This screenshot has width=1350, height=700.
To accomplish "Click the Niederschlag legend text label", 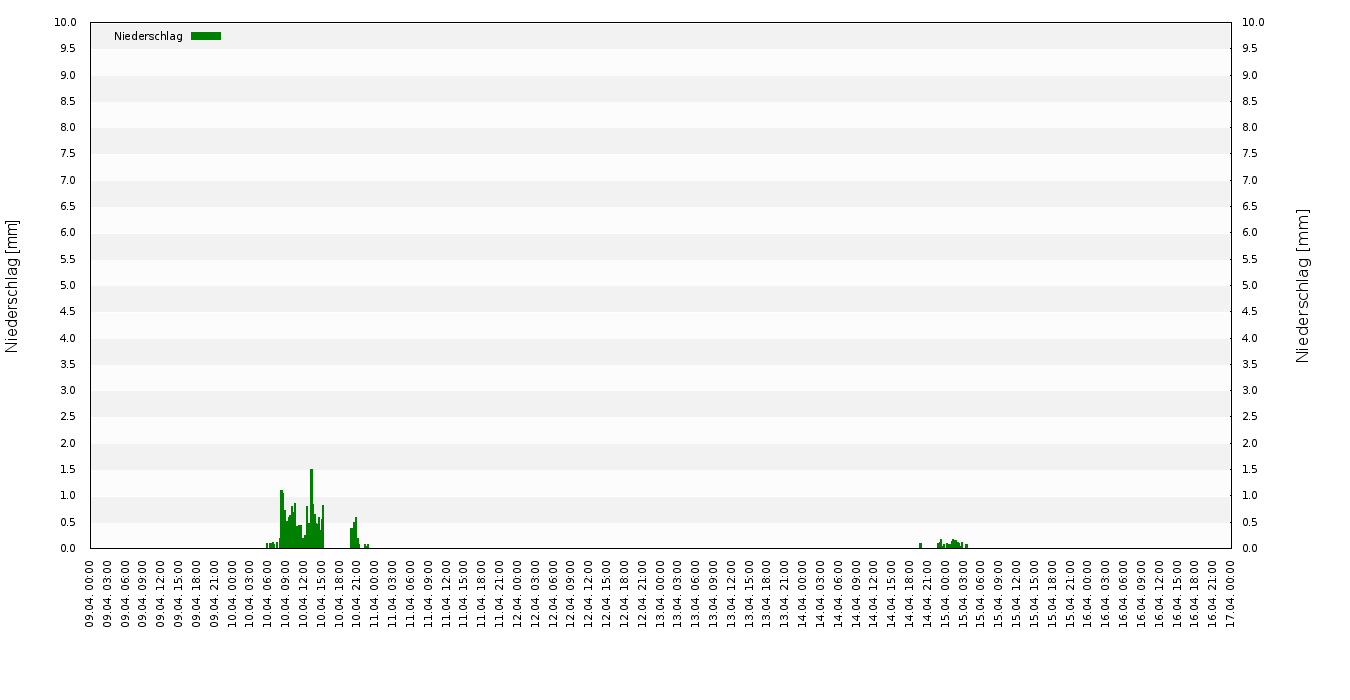I will [148, 36].
